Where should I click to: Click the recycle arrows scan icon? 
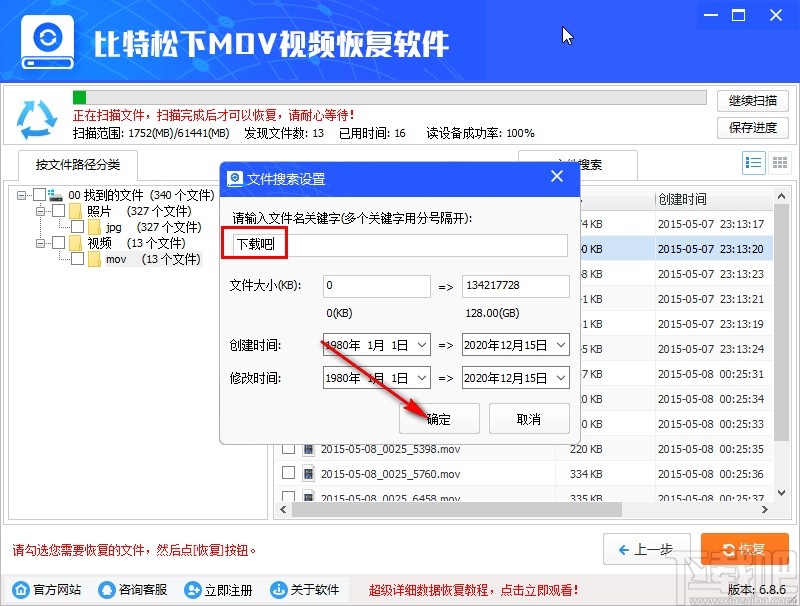(x=37, y=119)
